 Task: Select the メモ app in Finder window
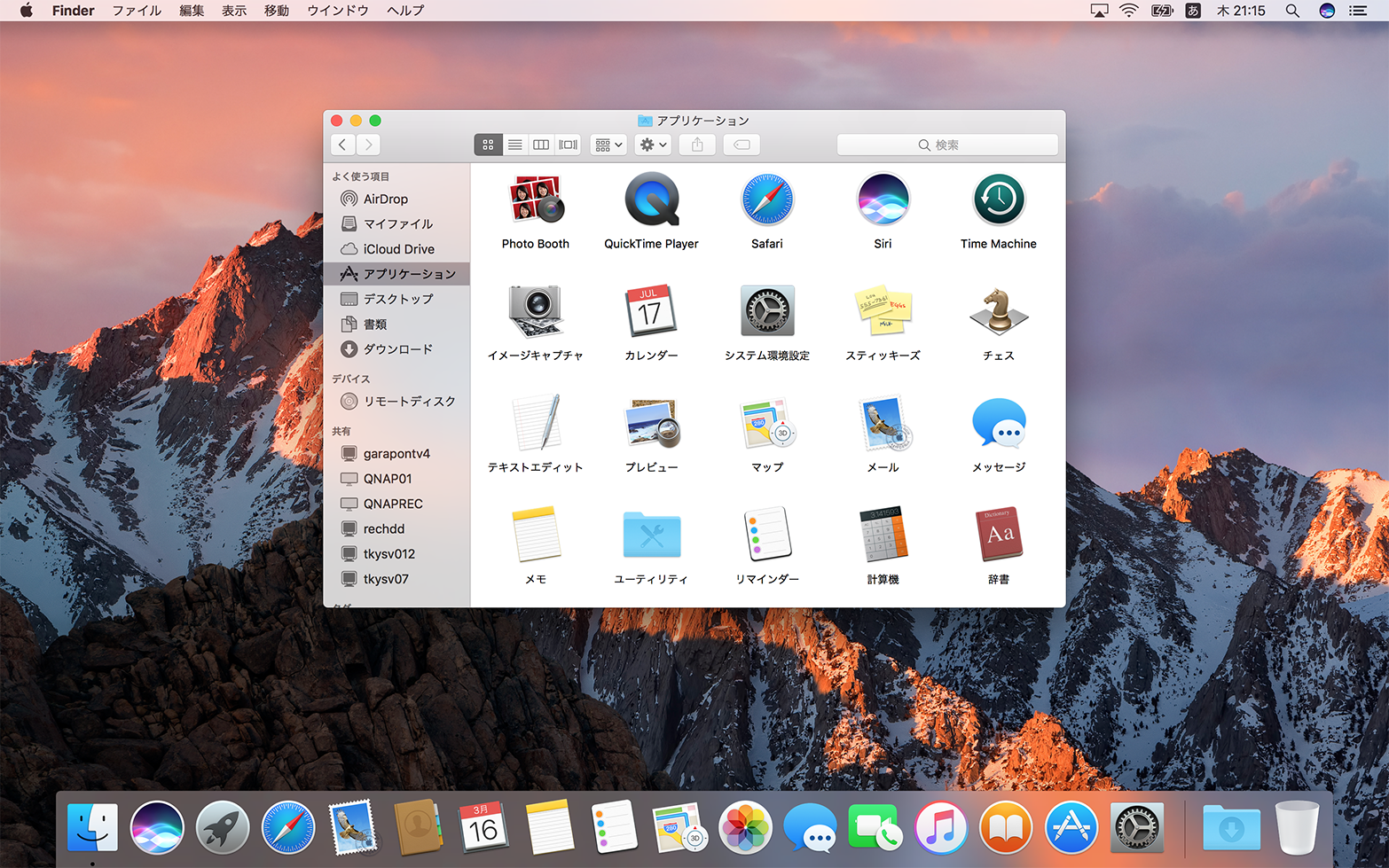point(536,535)
